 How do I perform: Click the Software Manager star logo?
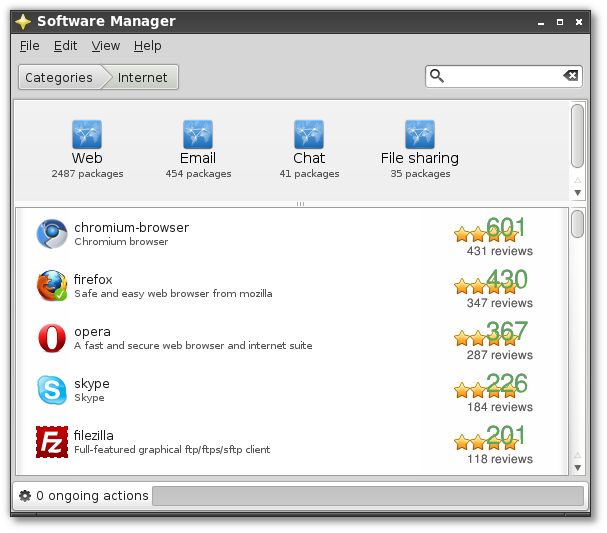pos(23,21)
